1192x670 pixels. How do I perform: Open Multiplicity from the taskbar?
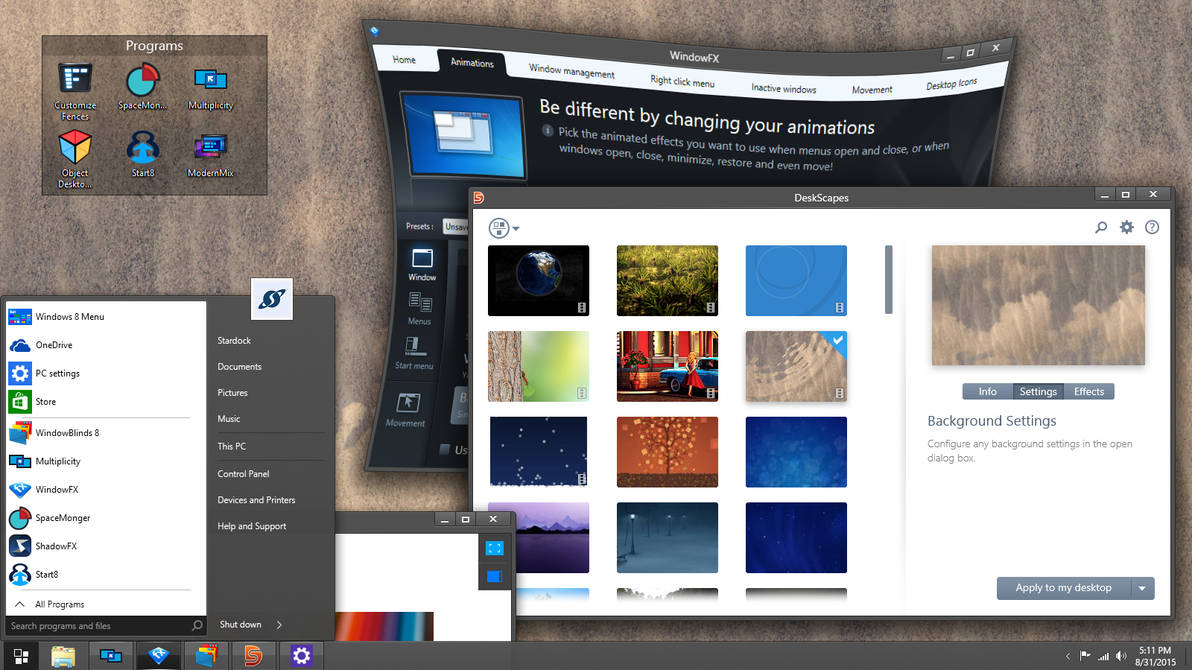coord(111,656)
